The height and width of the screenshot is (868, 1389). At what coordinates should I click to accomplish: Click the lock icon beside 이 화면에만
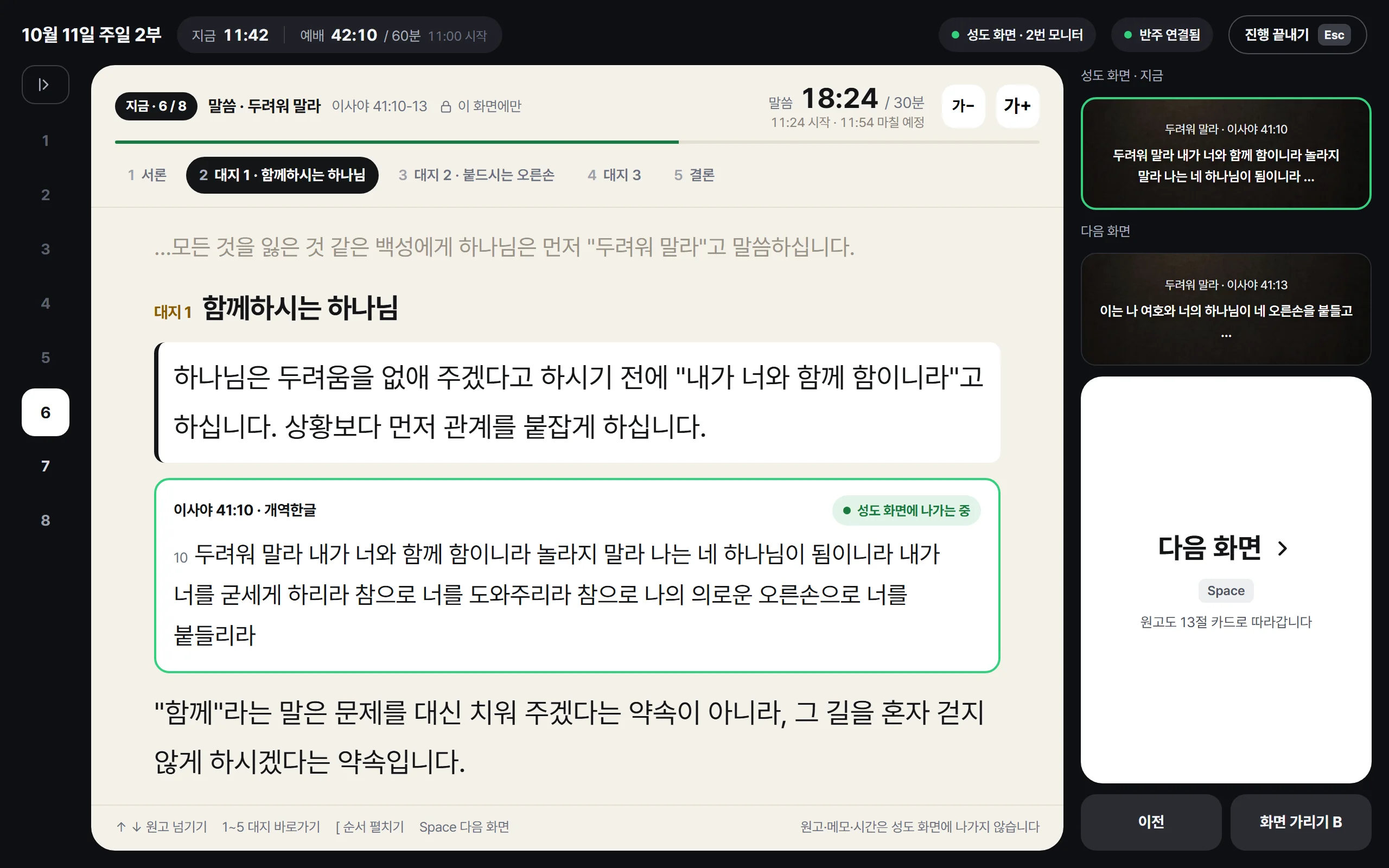click(445, 107)
